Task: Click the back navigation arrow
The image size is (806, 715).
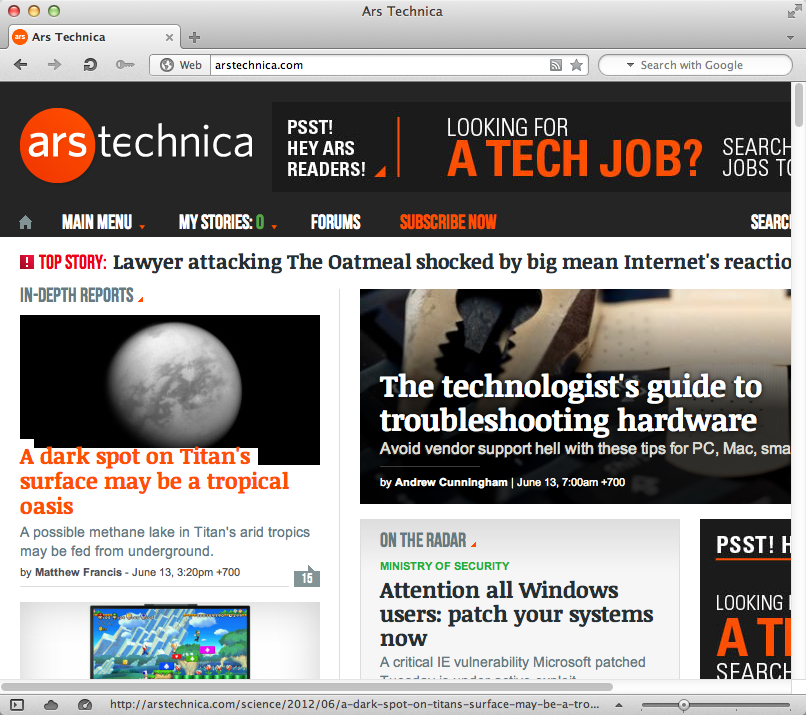Action: tap(20, 64)
